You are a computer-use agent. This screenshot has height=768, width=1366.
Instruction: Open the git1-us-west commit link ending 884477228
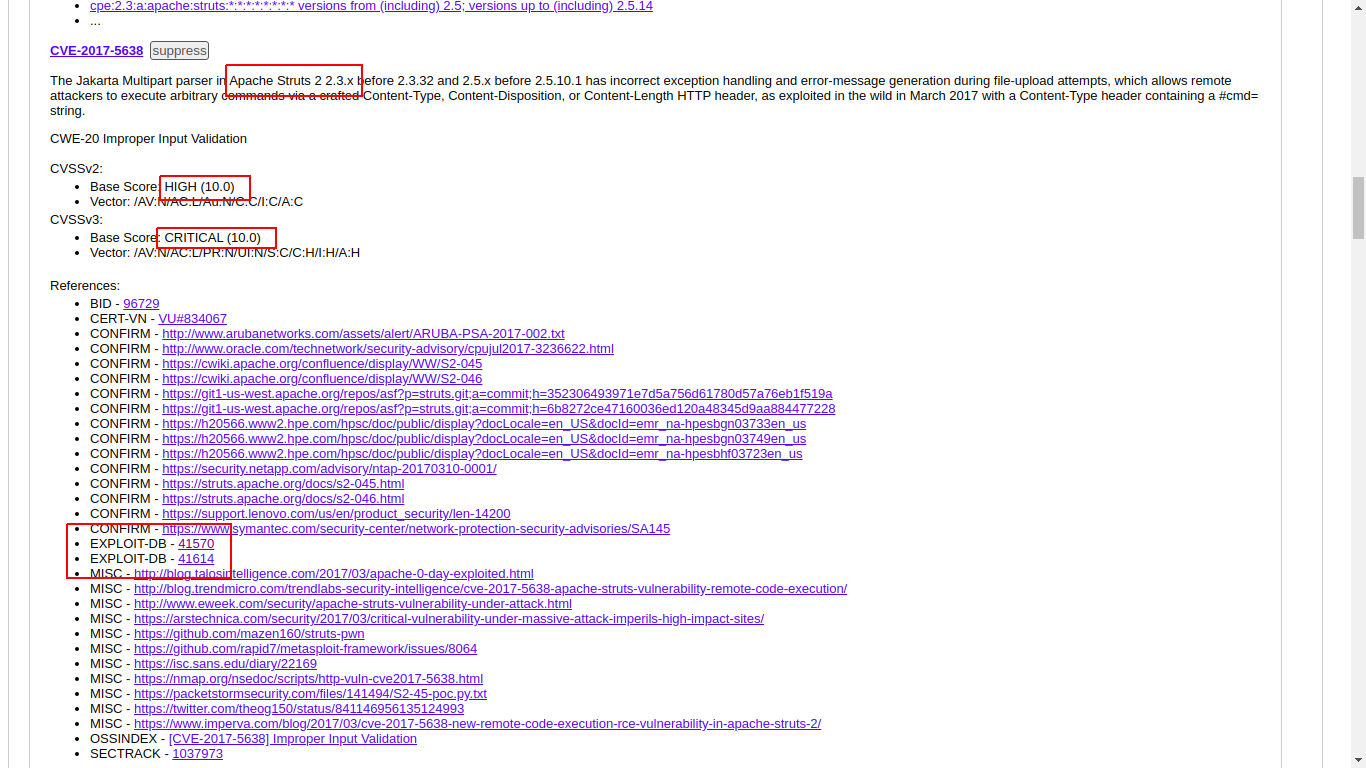pyautogui.click(x=499, y=409)
